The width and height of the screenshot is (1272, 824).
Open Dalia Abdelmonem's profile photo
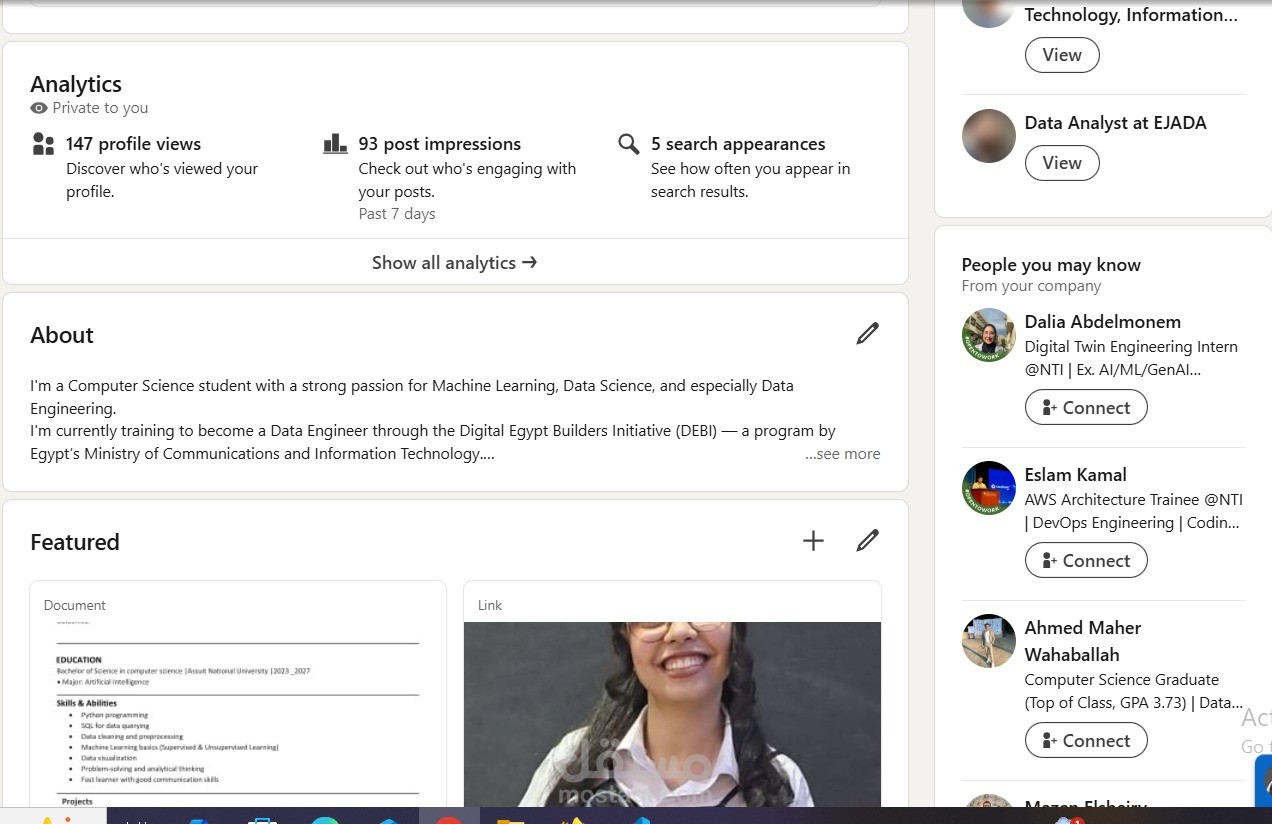click(x=988, y=335)
